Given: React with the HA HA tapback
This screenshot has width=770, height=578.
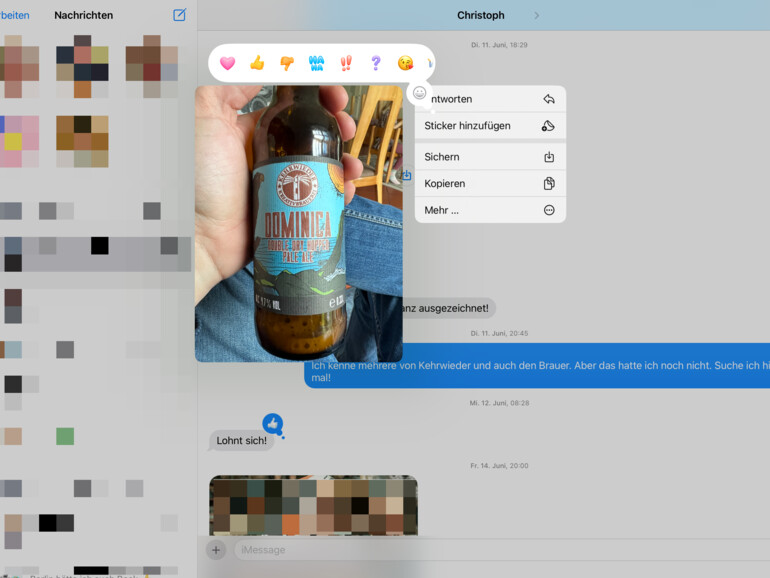Looking at the screenshot, I should [316, 63].
